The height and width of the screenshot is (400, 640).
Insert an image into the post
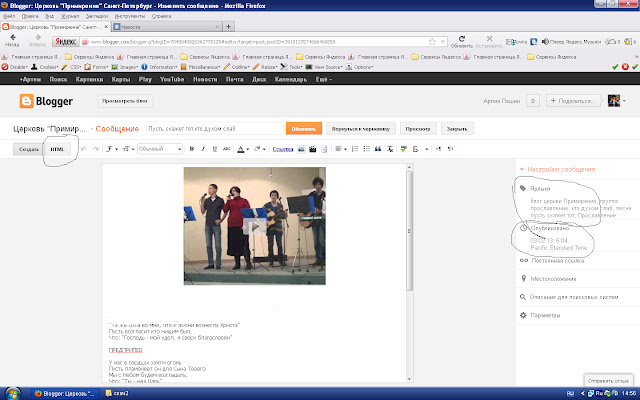click(301, 149)
